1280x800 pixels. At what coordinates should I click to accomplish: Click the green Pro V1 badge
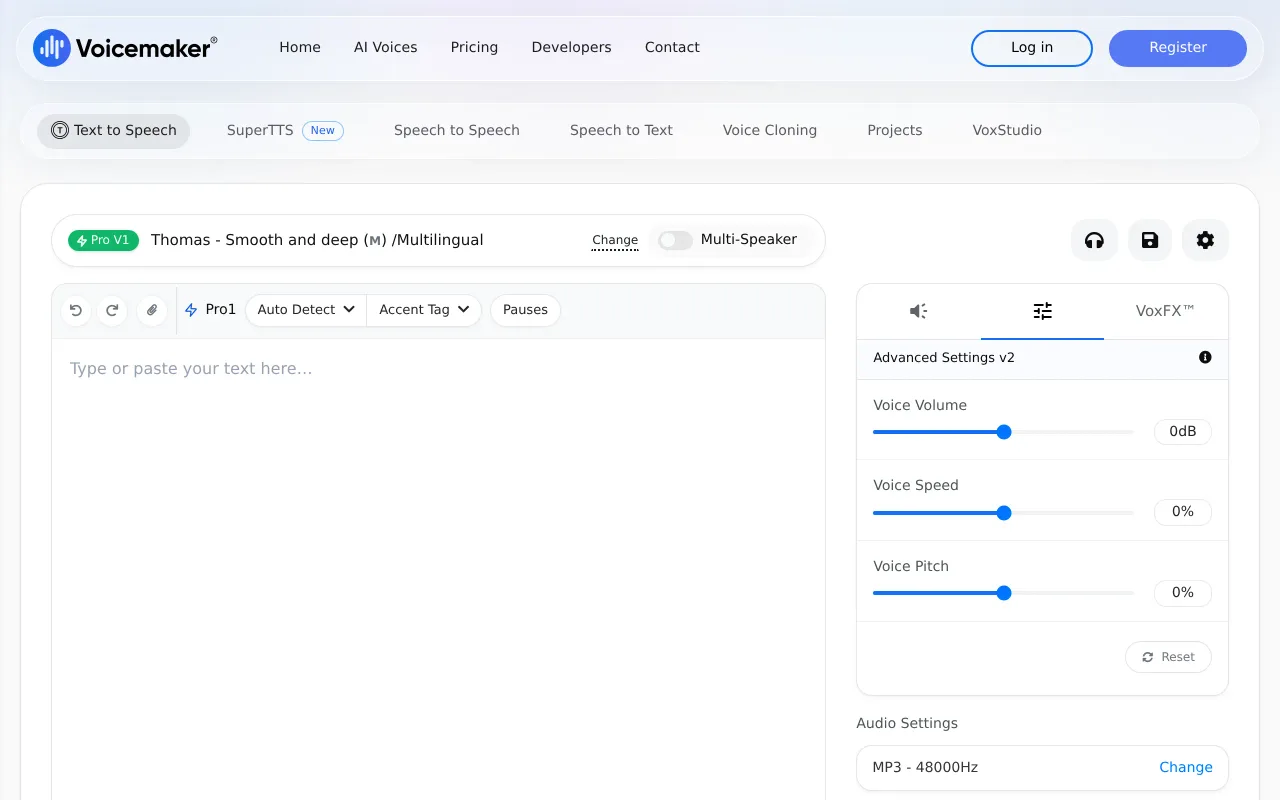(x=103, y=240)
